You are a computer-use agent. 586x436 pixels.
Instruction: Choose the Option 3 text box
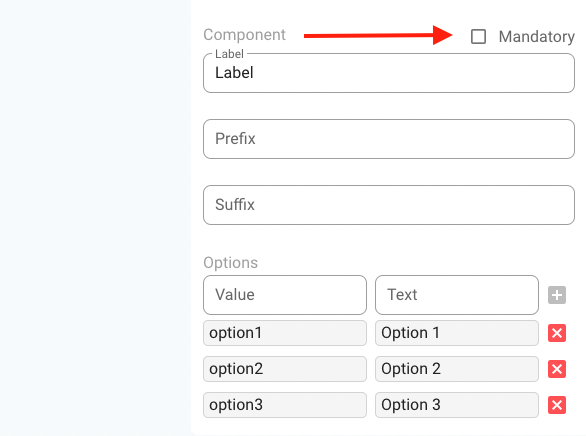click(x=457, y=405)
